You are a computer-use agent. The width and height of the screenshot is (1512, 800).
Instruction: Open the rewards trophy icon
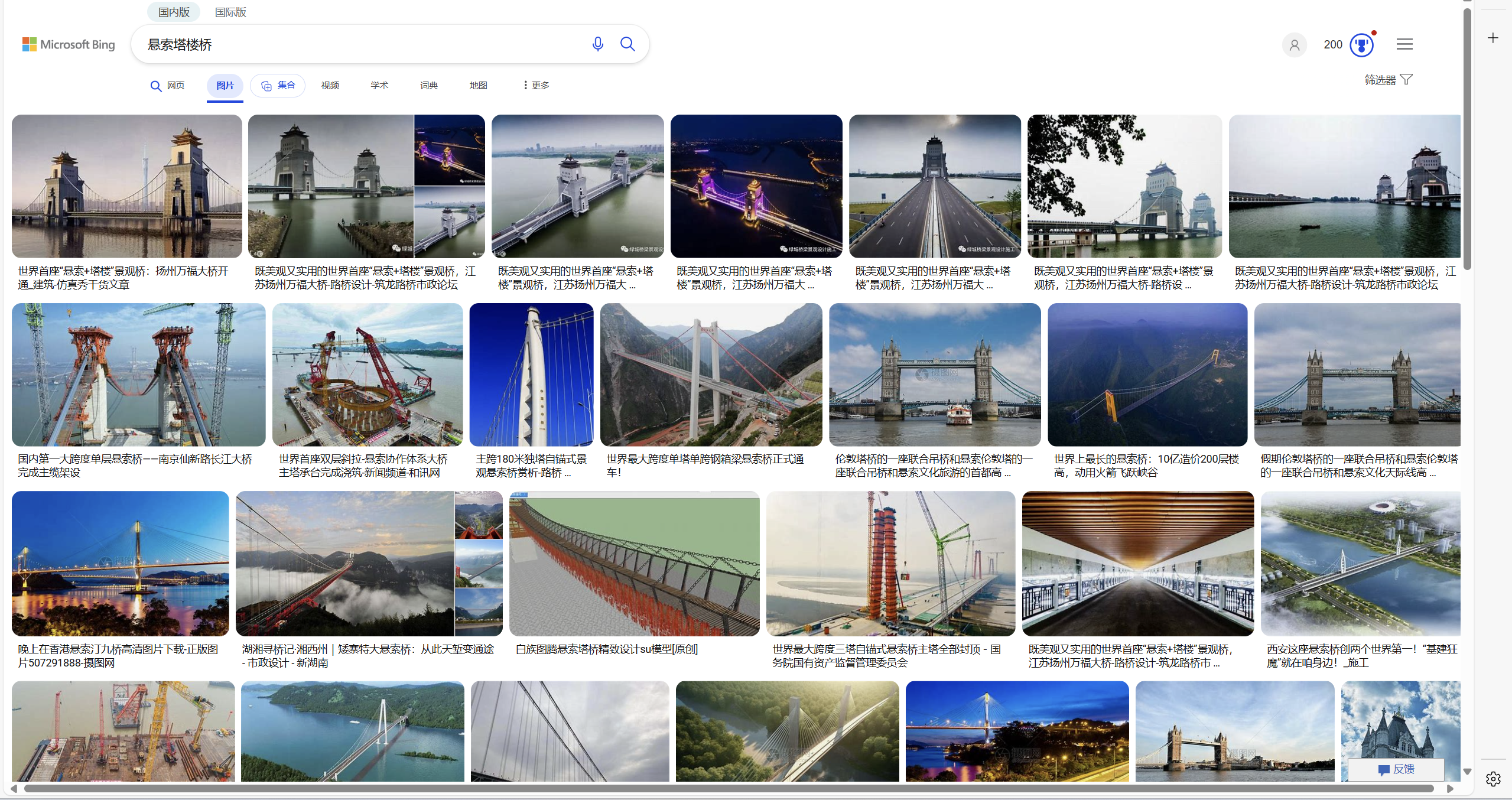(1361, 45)
